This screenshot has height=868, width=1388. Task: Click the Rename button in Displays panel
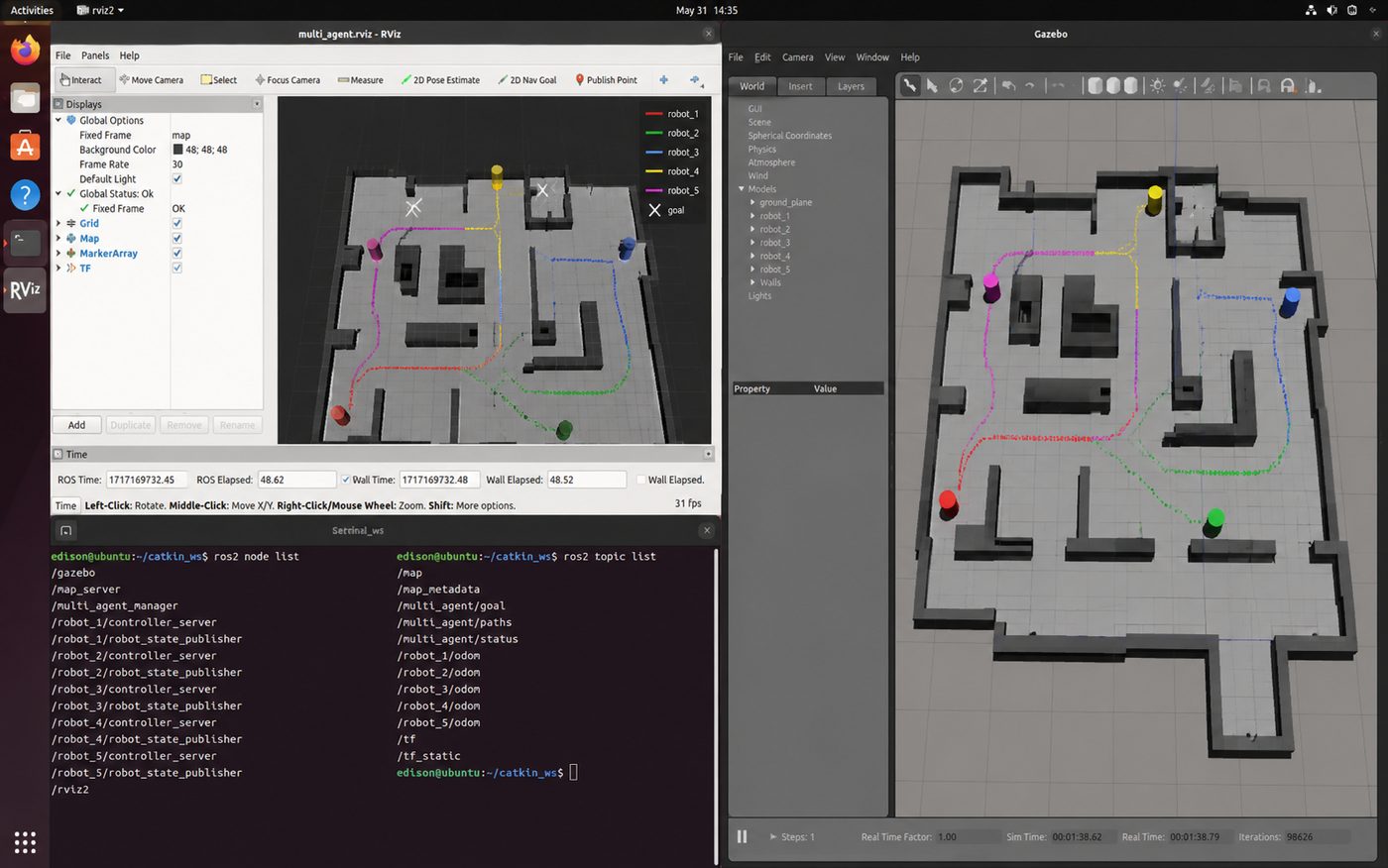(x=237, y=425)
